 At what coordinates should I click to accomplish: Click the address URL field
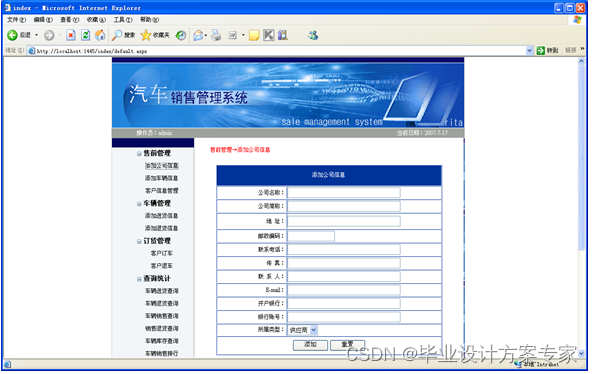coord(279,51)
